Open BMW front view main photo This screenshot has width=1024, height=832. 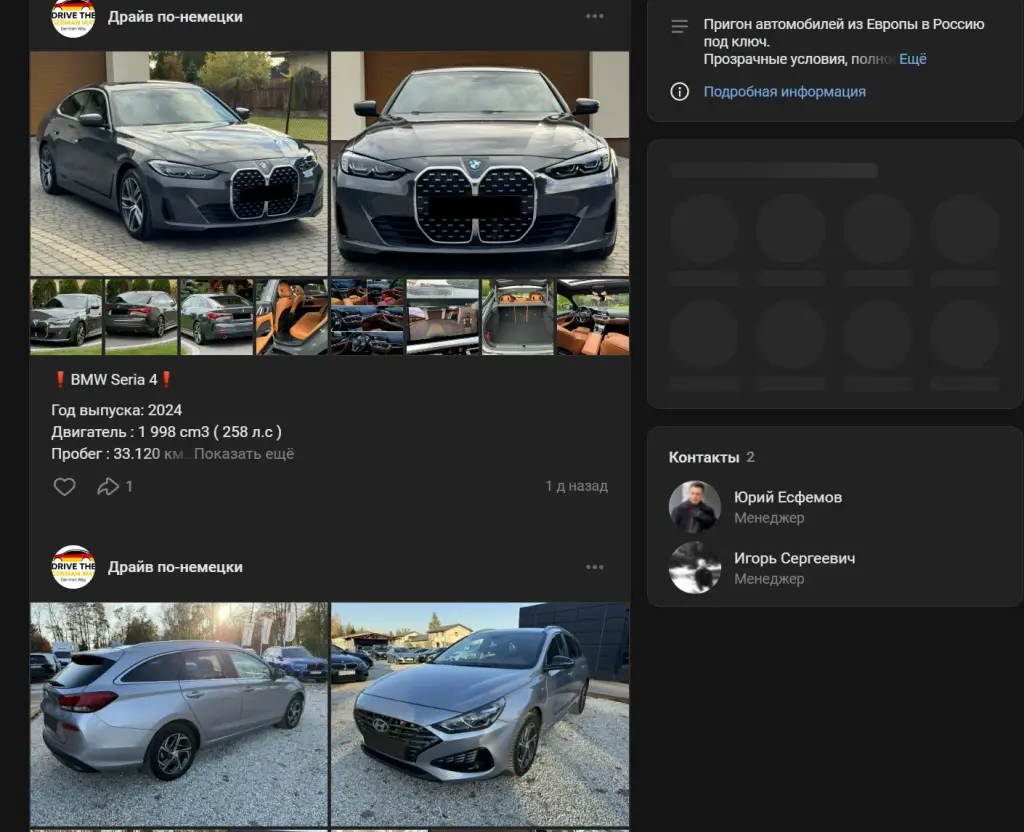(480, 164)
